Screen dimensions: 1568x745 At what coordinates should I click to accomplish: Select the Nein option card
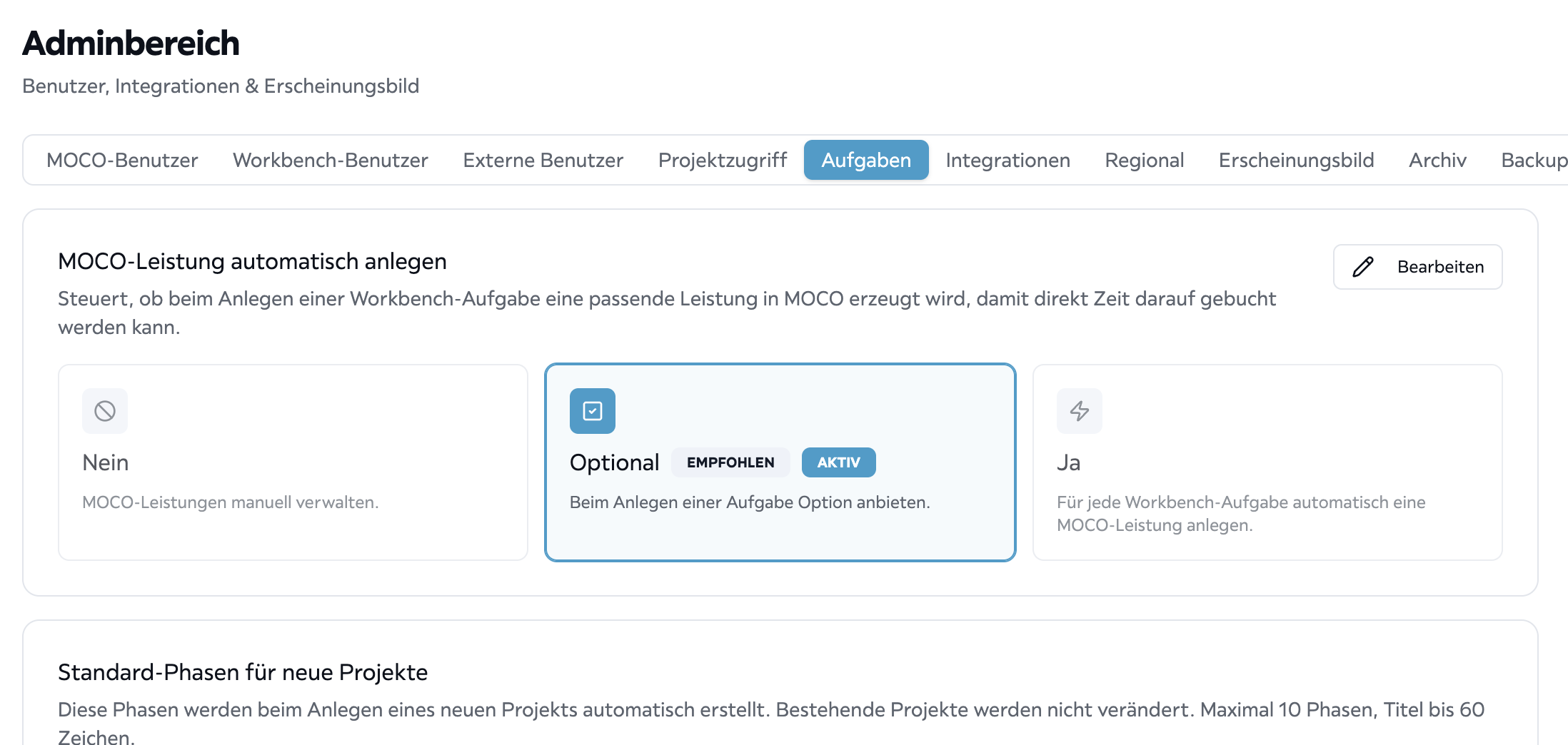pyautogui.click(x=293, y=462)
